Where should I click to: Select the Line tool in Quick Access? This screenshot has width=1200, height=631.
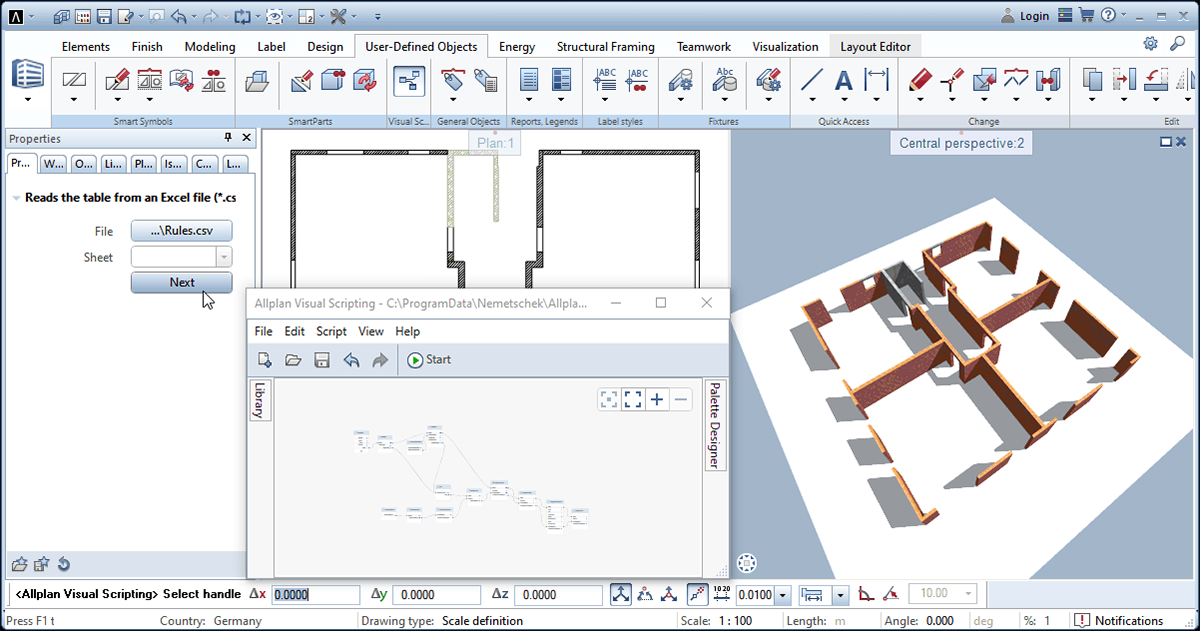click(x=812, y=81)
